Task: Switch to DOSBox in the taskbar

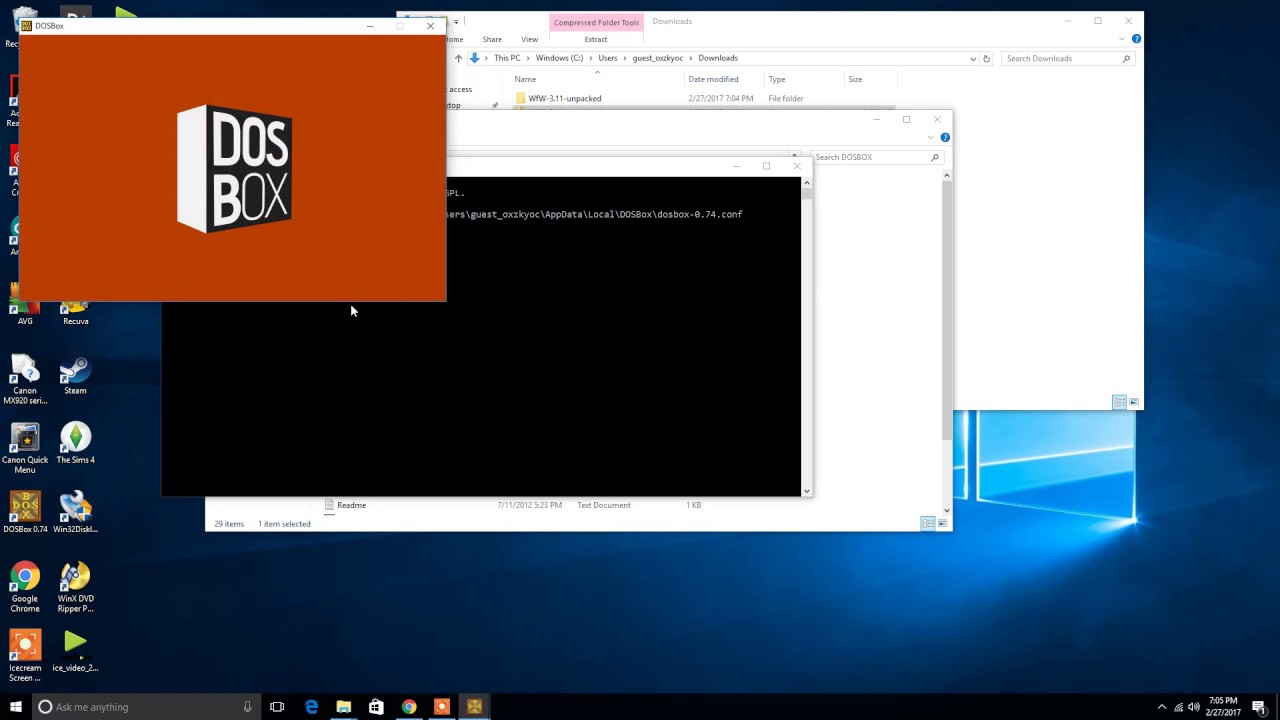Action: pyautogui.click(x=474, y=707)
